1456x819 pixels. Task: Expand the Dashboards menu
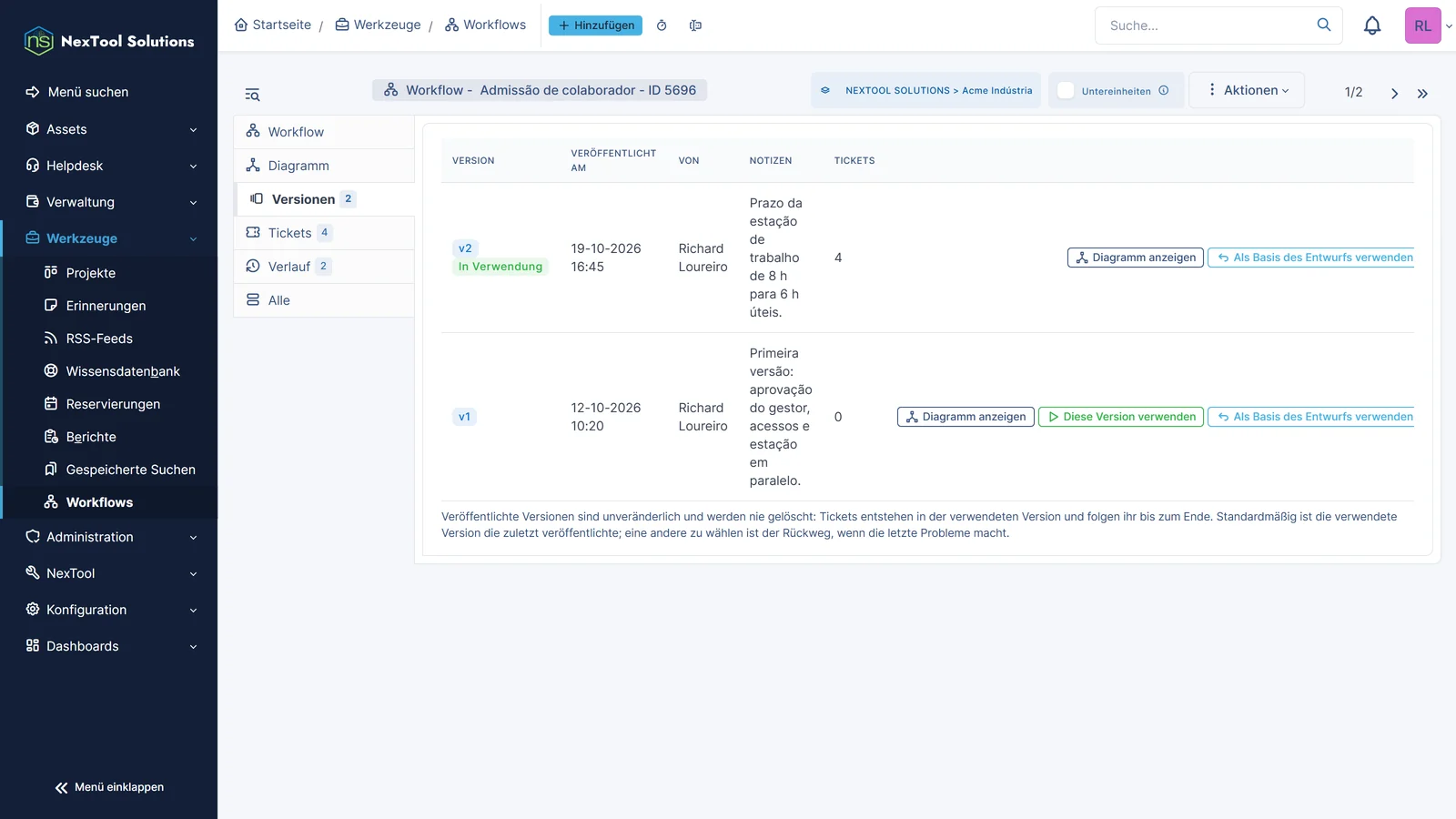[x=109, y=646]
